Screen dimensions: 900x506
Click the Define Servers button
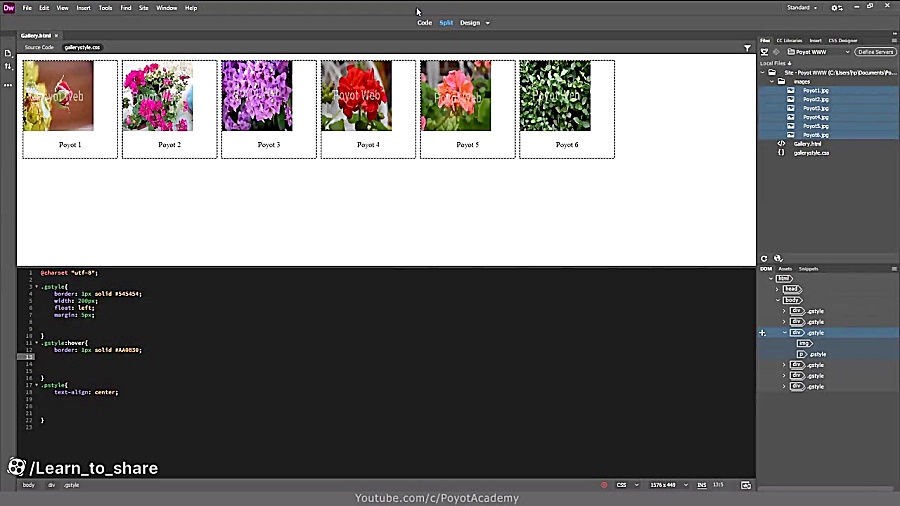click(x=875, y=52)
